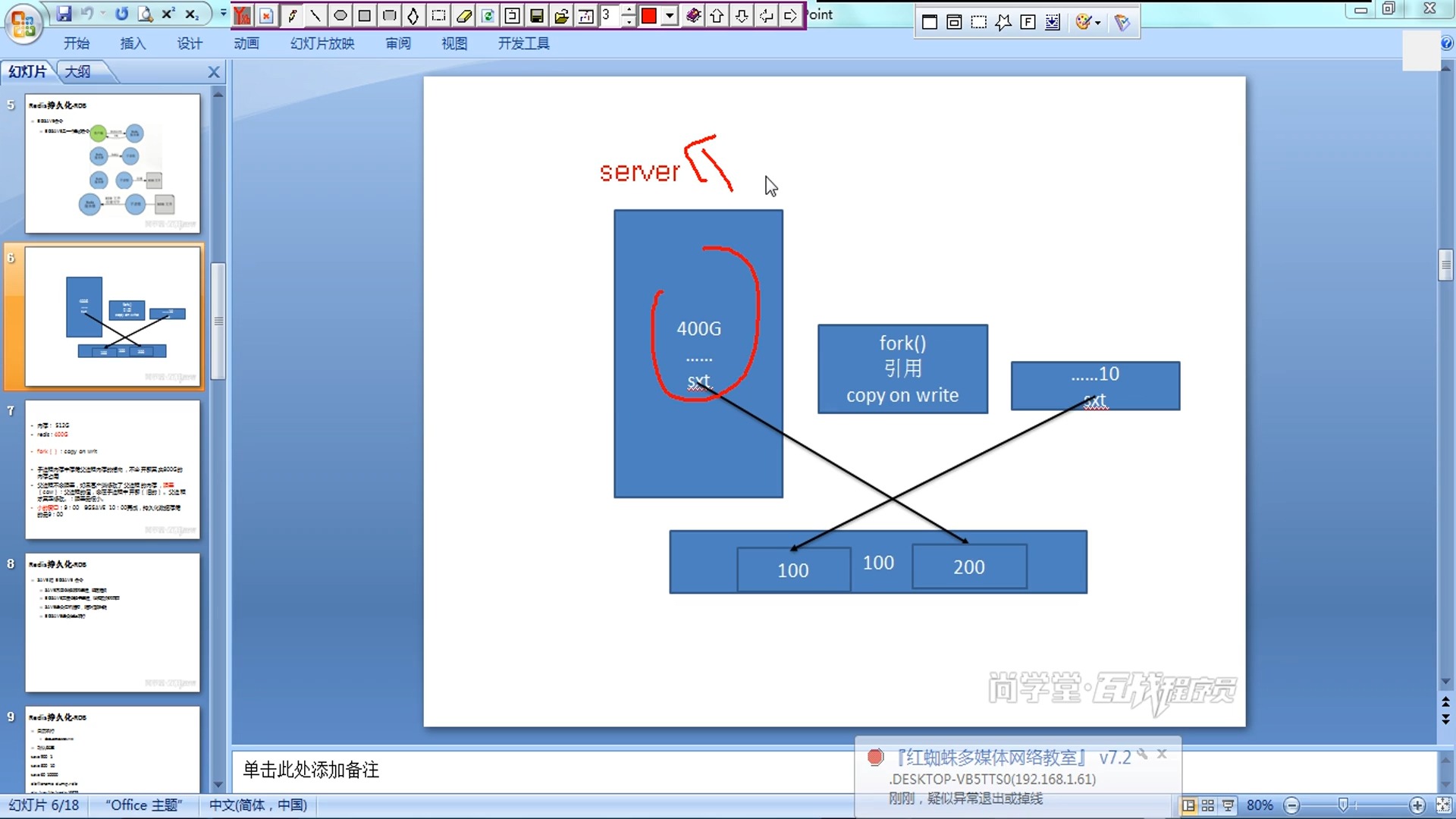Open the 插入 ribbon tab
Image resolution: width=1456 pixels, height=819 pixels.
[133, 43]
